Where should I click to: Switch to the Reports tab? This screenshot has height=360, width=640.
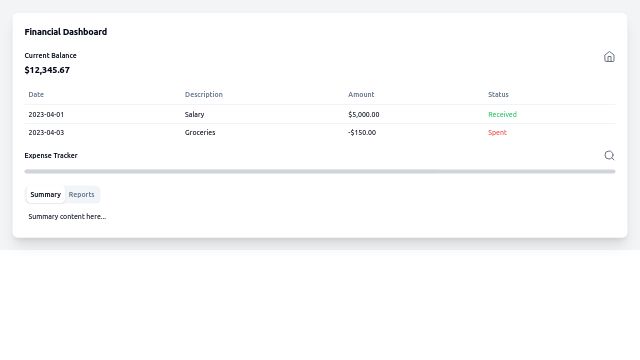pyautogui.click(x=81, y=195)
